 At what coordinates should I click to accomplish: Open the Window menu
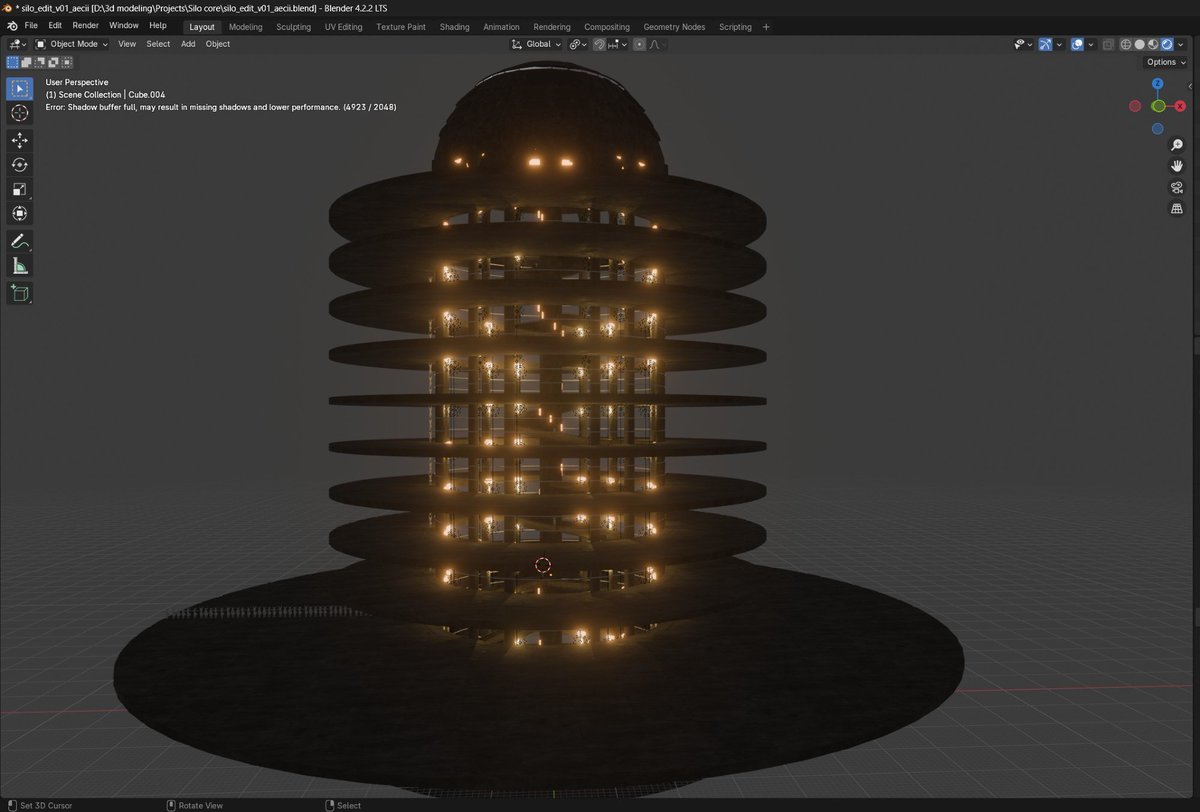[x=124, y=26]
